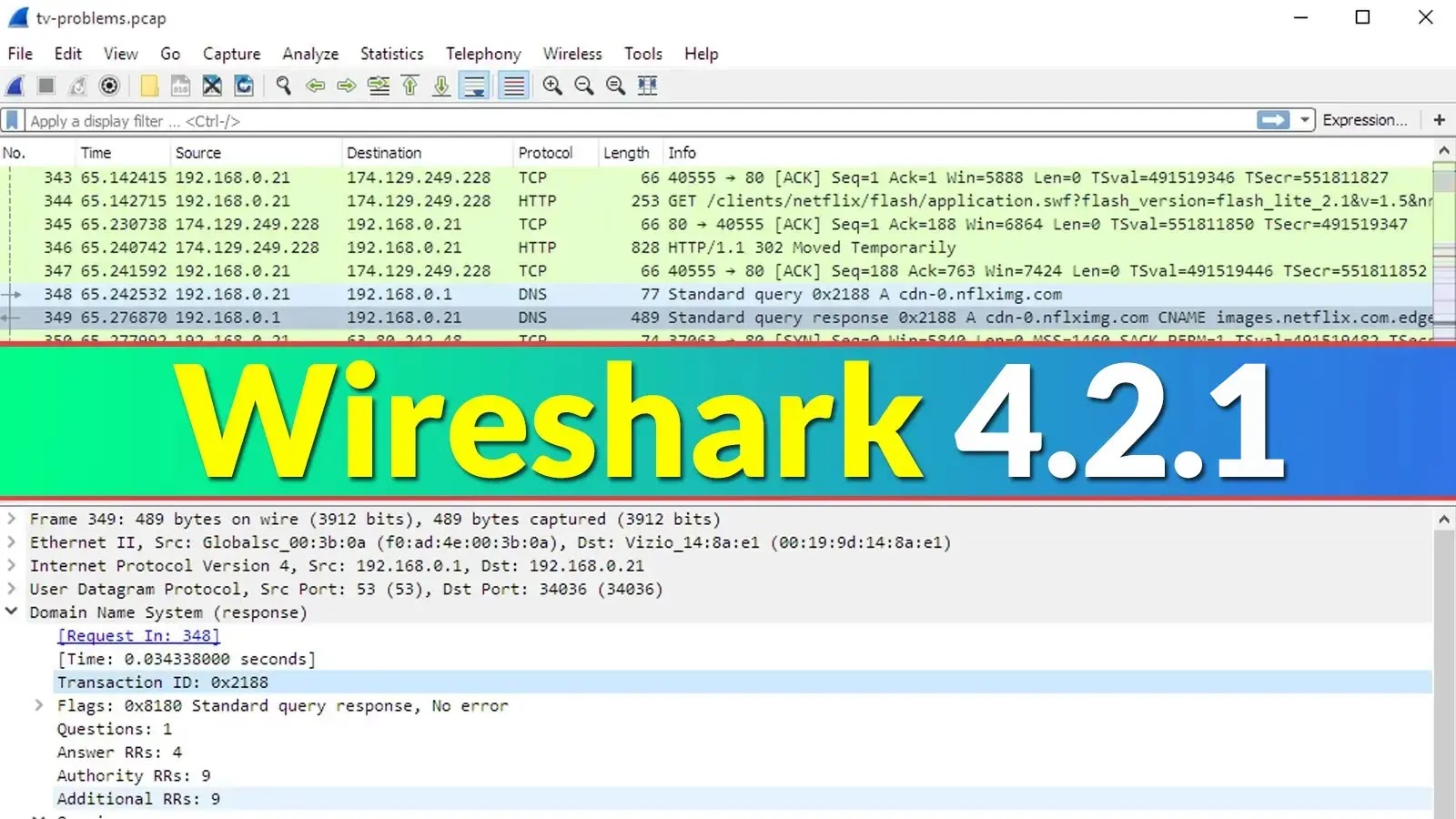This screenshot has height=819, width=1456.
Task: Open the Analyze menu
Action: (x=310, y=54)
